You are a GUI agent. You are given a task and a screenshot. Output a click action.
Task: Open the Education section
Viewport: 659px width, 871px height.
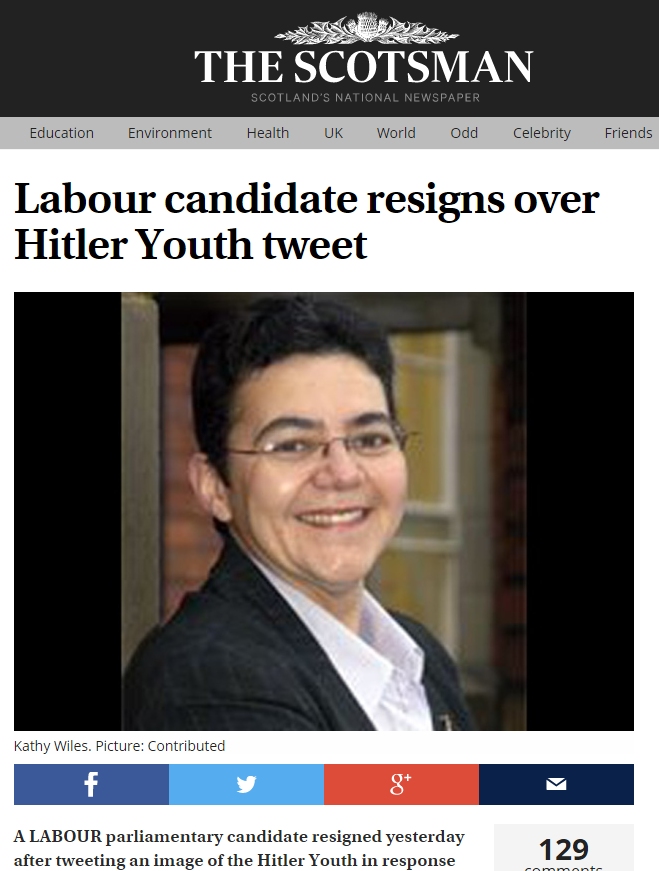62,133
